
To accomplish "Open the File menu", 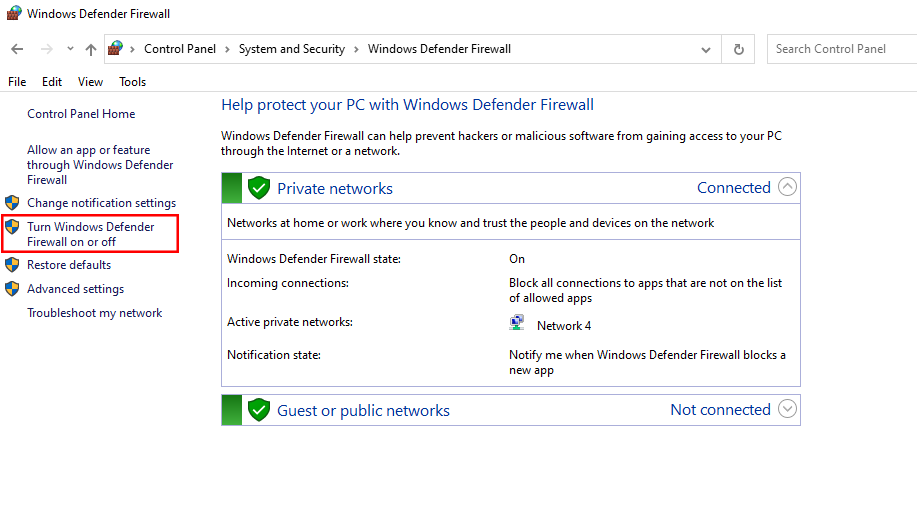I will coord(17,82).
